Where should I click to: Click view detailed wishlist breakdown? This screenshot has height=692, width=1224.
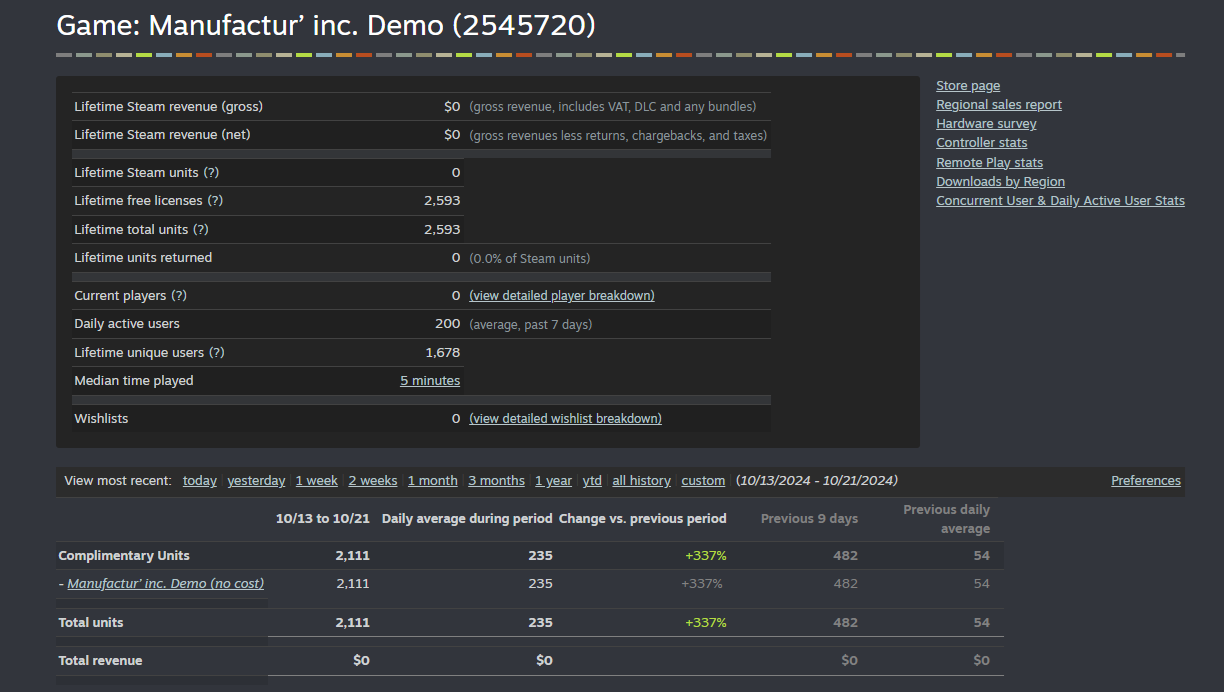pyautogui.click(x=565, y=419)
